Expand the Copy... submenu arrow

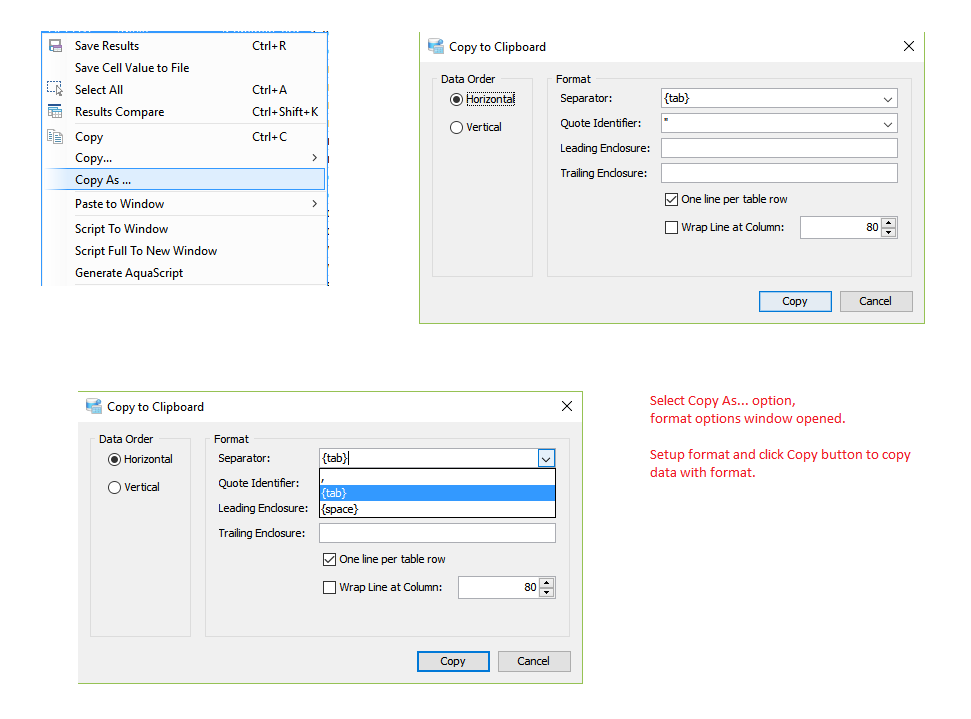(315, 158)
